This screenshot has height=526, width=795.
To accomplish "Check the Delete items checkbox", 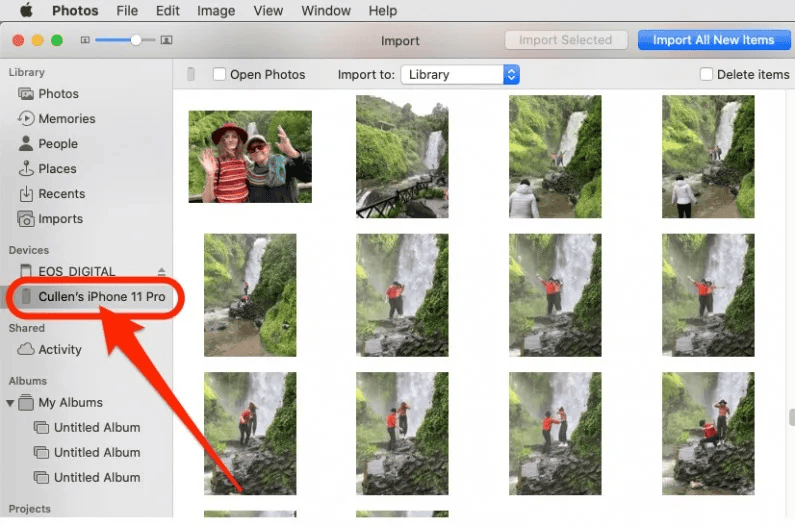I will [x=707, y=75].
